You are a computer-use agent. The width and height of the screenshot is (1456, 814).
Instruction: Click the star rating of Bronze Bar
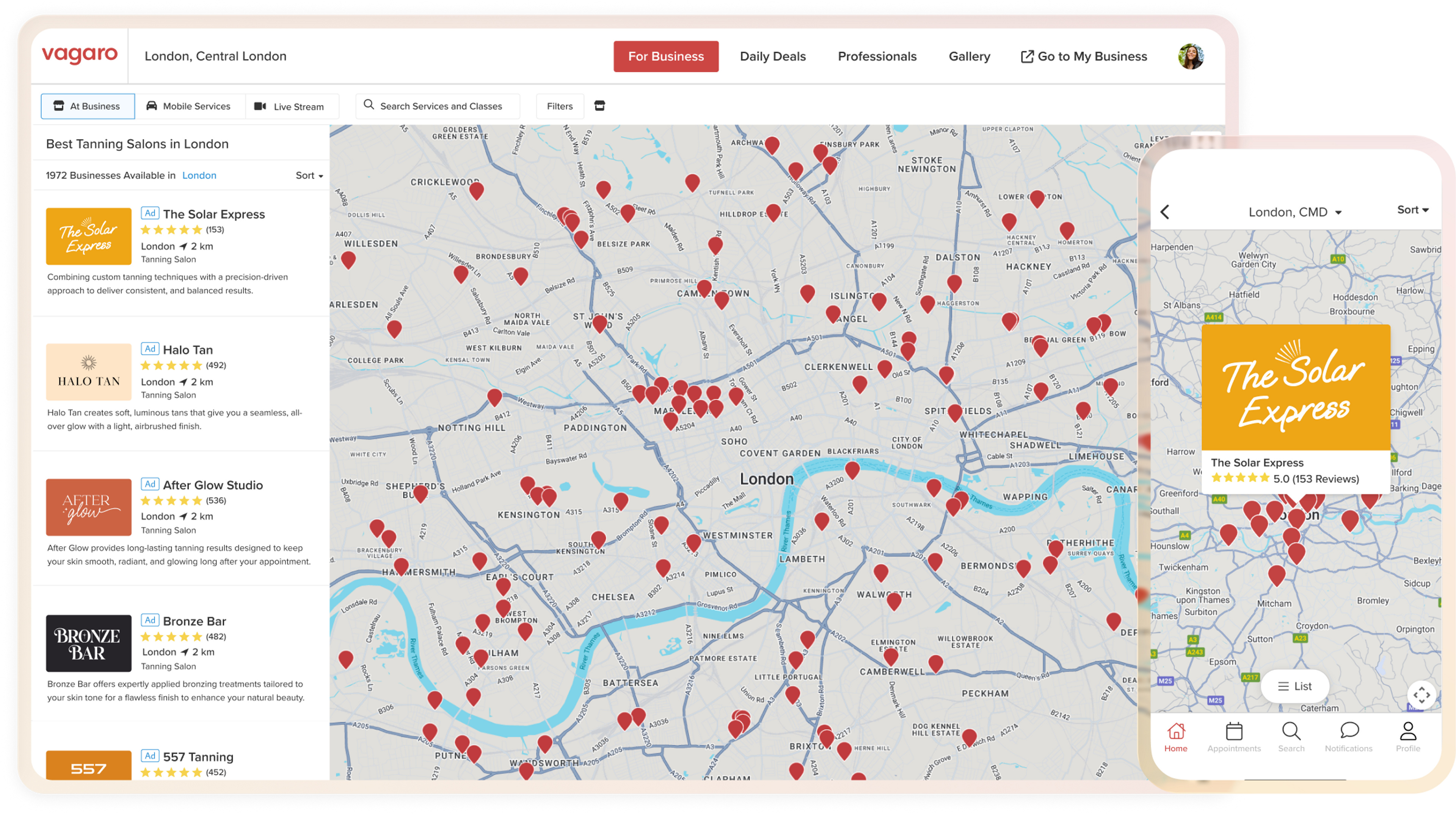171,637
